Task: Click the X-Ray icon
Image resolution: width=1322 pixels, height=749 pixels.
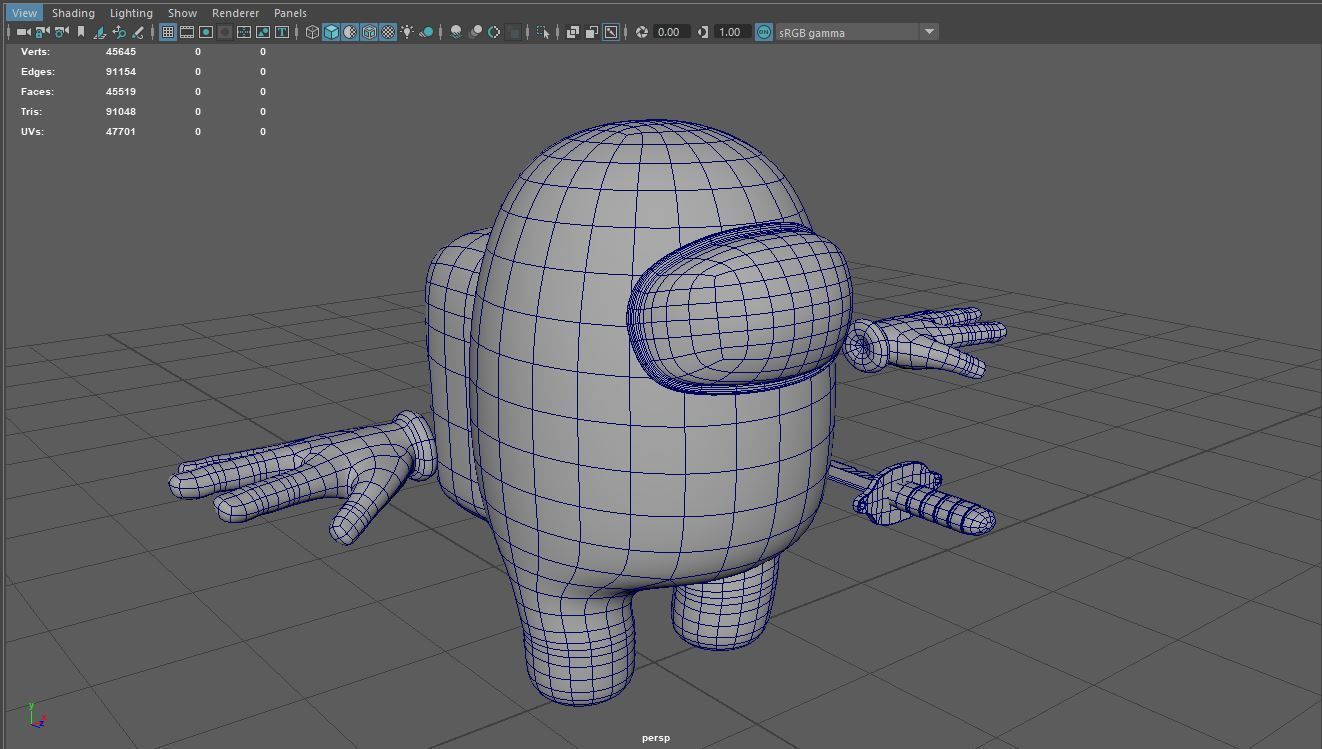Action: pyautogui.click(x=573, y=32)
